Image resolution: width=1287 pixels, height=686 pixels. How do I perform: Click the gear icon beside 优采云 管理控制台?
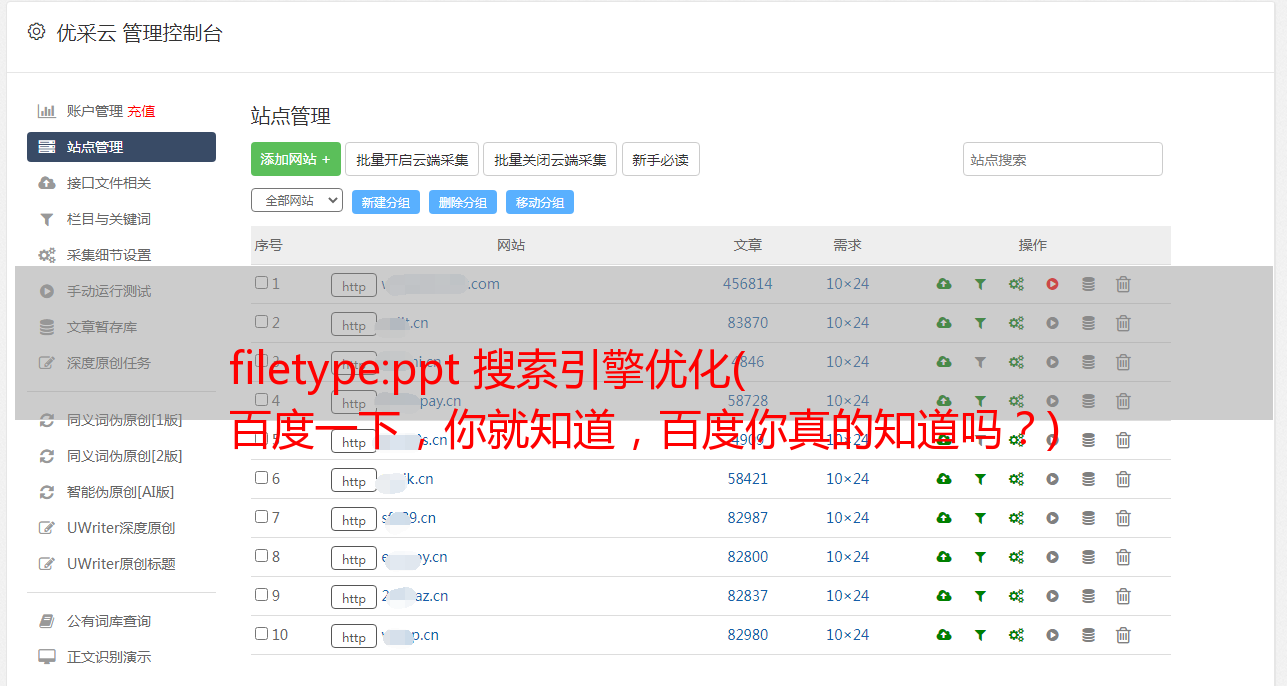[x=37, y=32]
